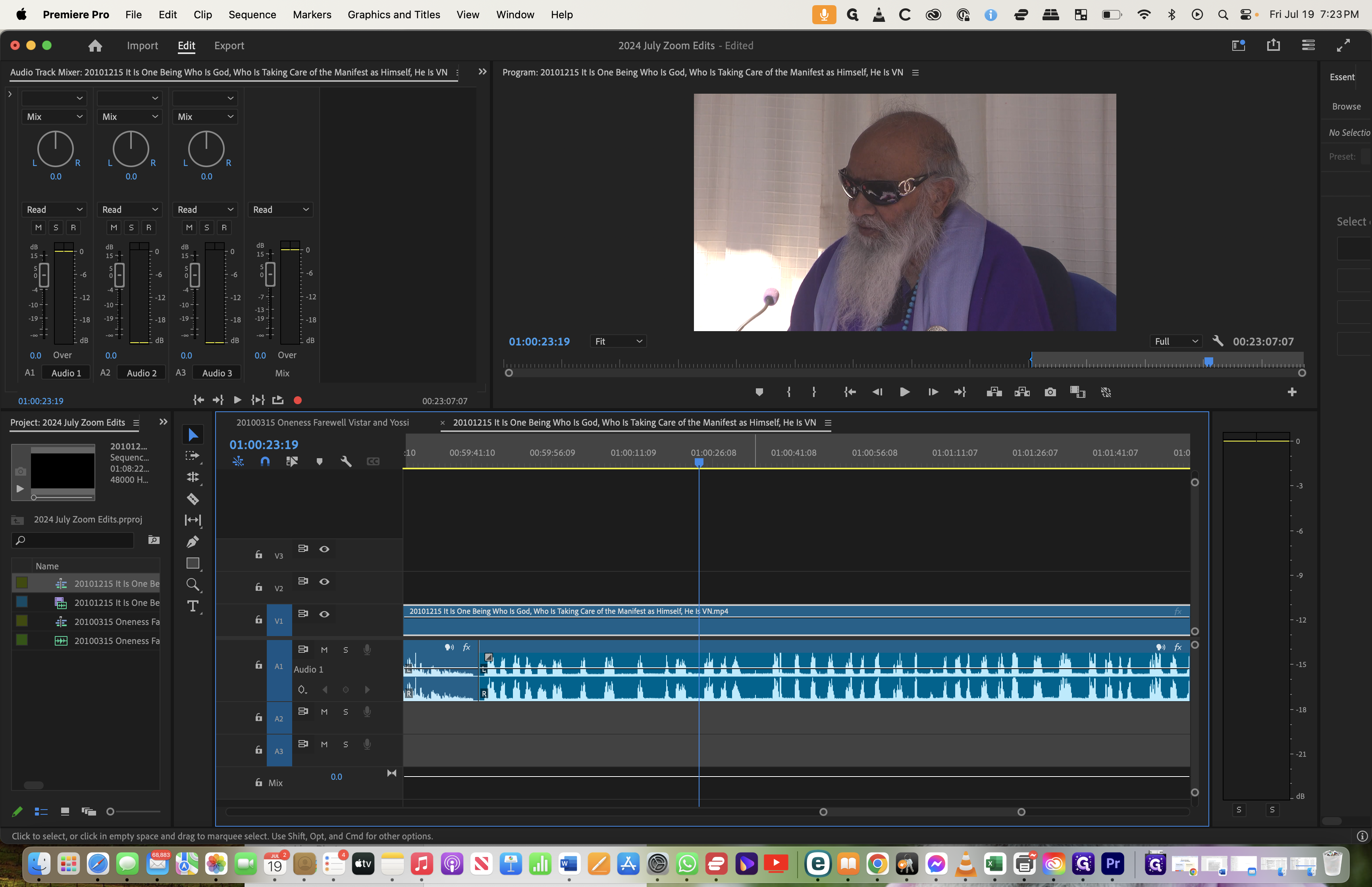The image size is (1372, 887).
Task: Open playback resolution Full dropdown
Action: pyautogui.click(x=1176, y=341)
